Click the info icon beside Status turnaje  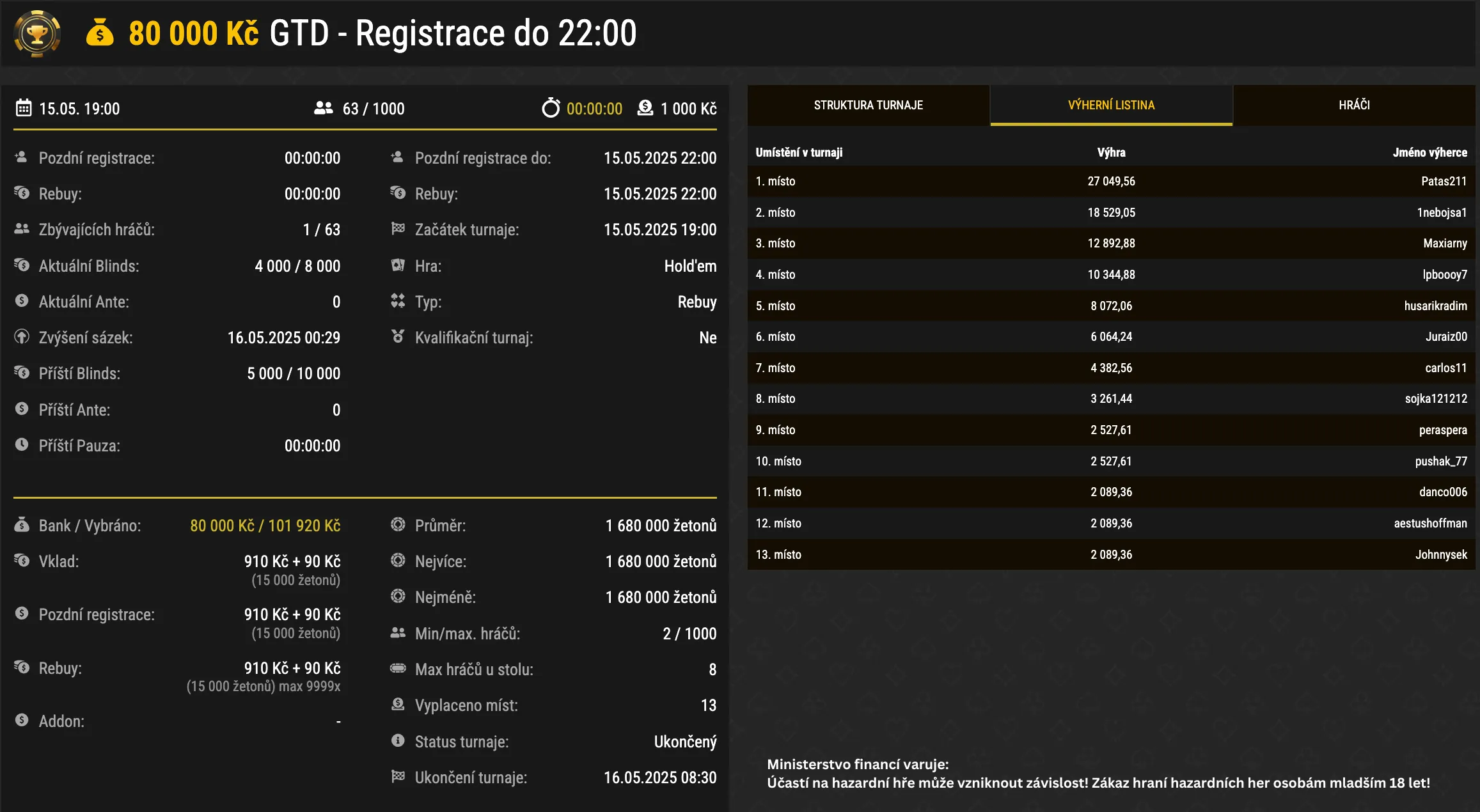398,741
